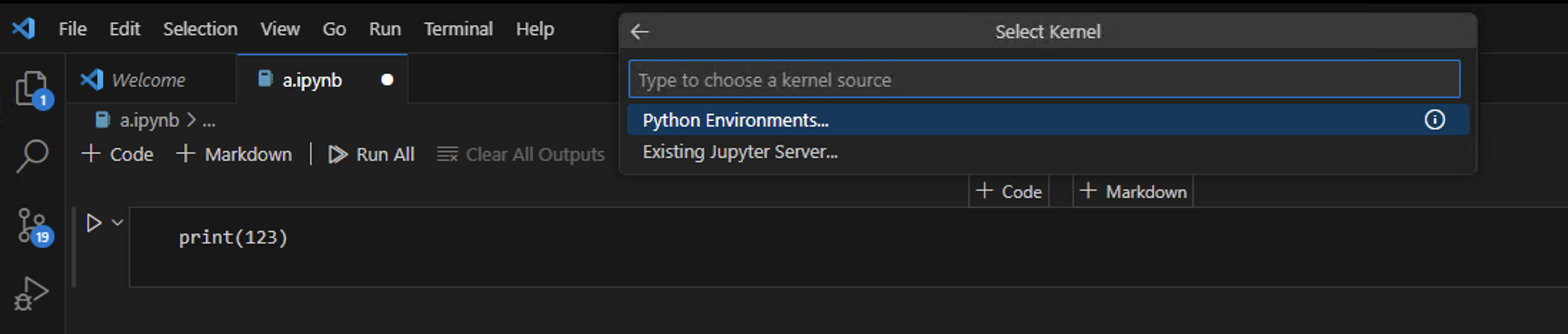Click the back arrow in Select Kernel
1568x334 pixels.
(x=640, y=31)
